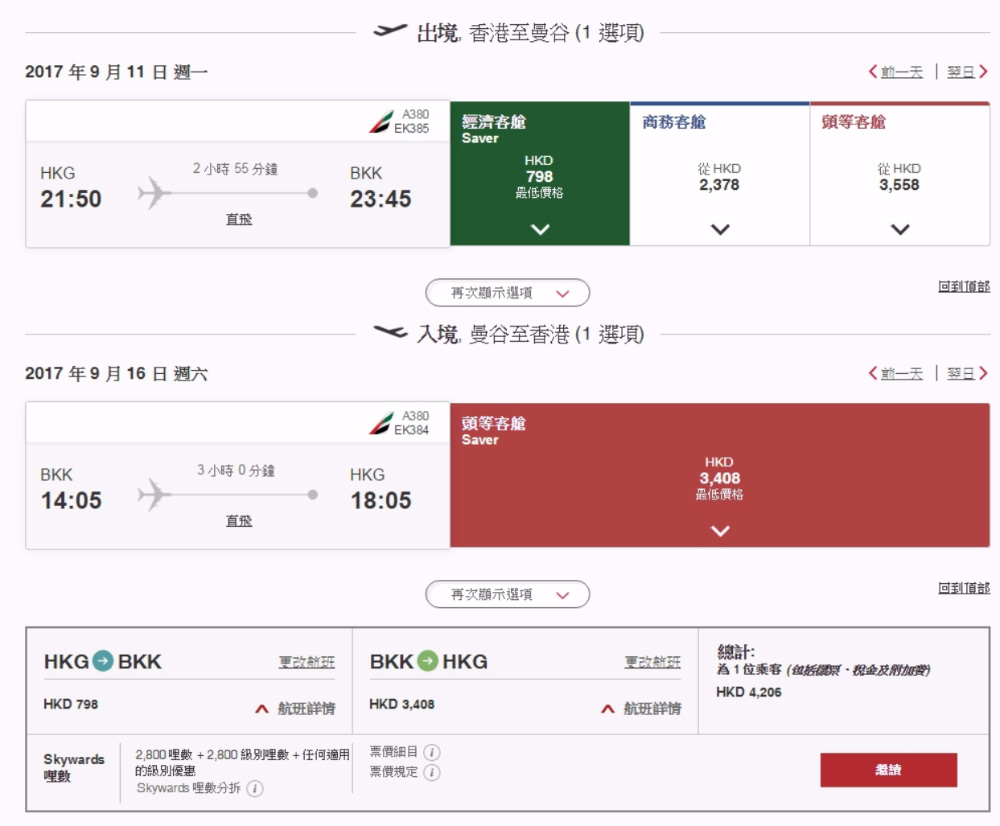Click outbound departing airplane icon in header

(390, 31)
